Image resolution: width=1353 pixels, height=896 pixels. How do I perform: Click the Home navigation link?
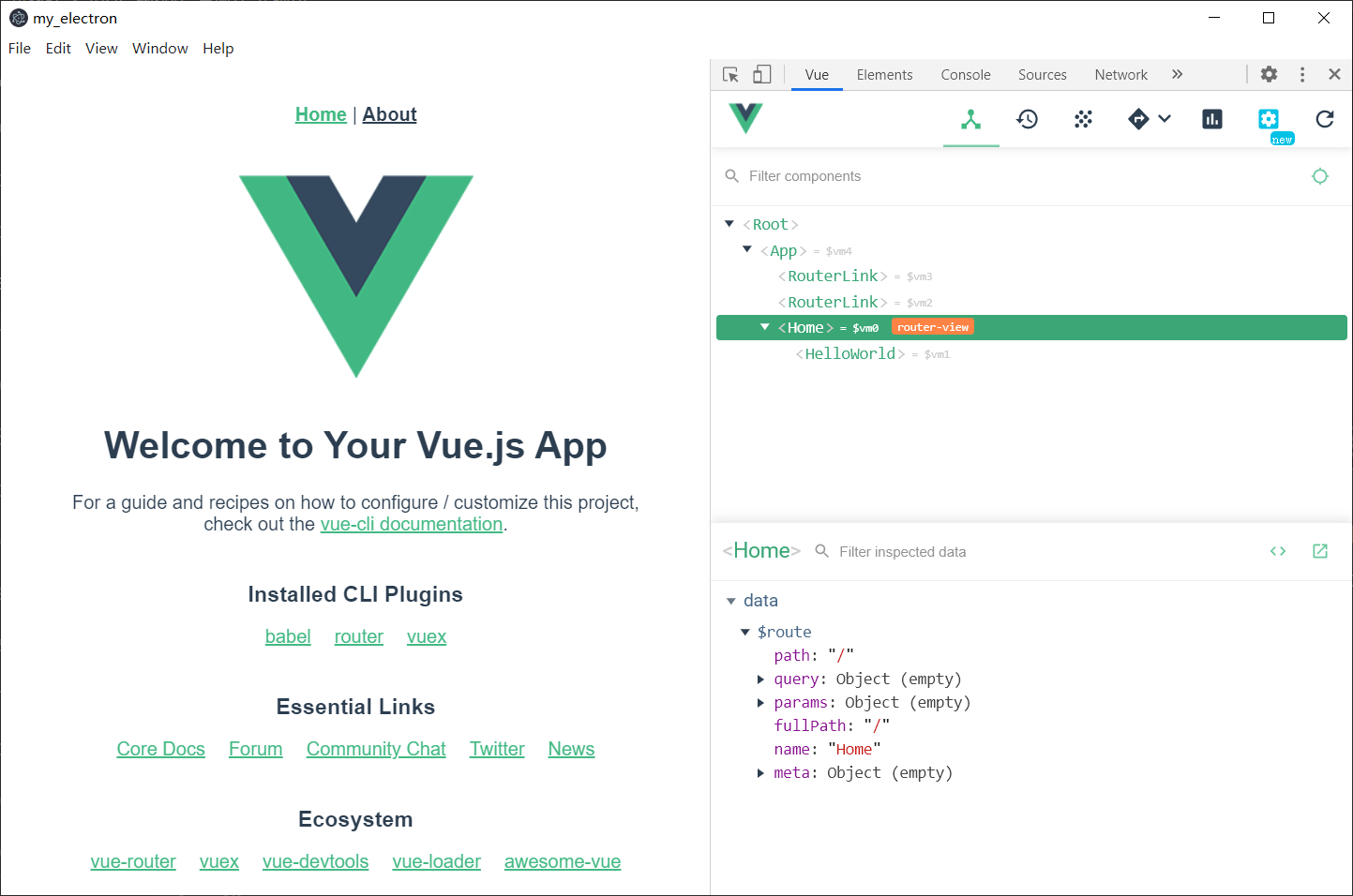click(321, 114)
